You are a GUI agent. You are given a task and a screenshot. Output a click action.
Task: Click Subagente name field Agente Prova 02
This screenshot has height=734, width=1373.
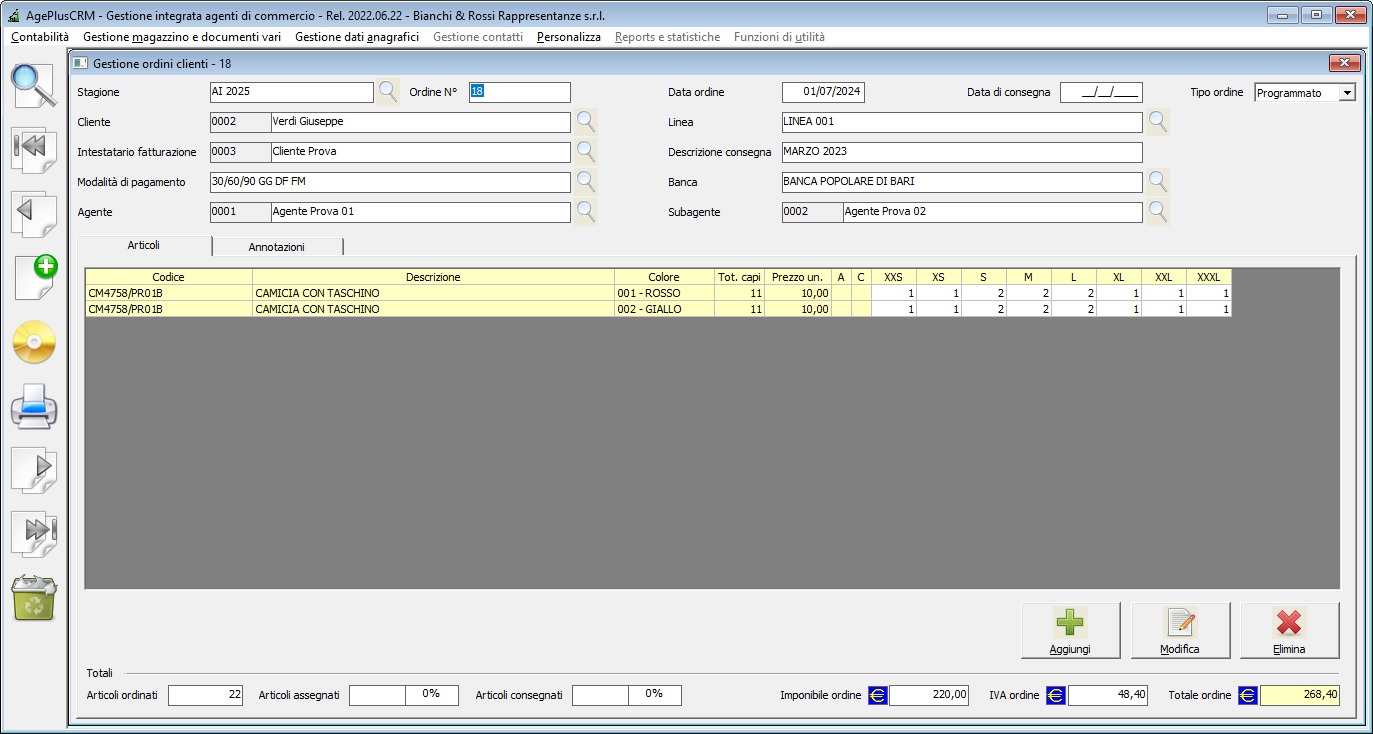coord(992,212)
